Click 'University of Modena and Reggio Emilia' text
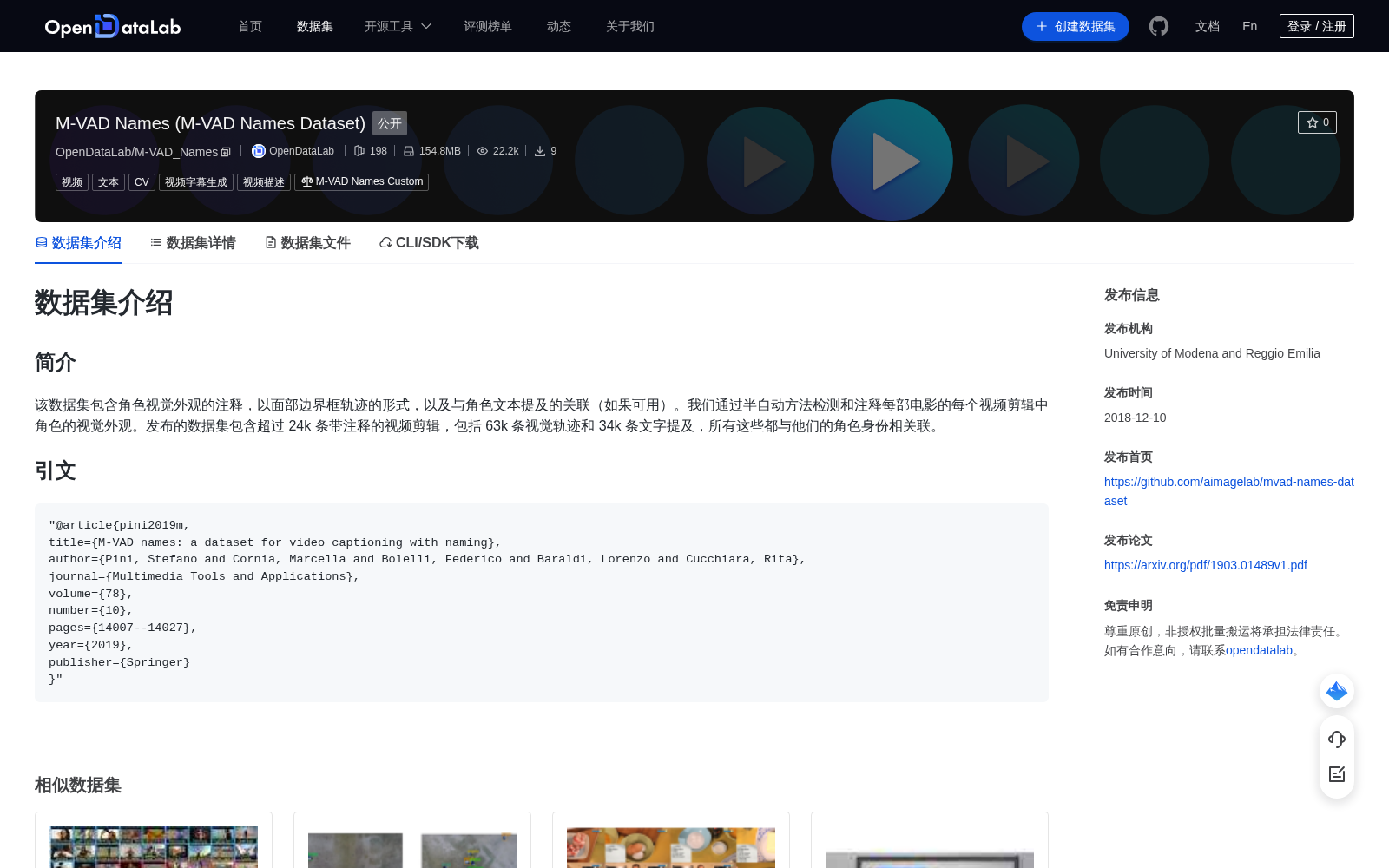Screen dimensions: 1389x868 pyautogui.click(x=1212, y=353)
